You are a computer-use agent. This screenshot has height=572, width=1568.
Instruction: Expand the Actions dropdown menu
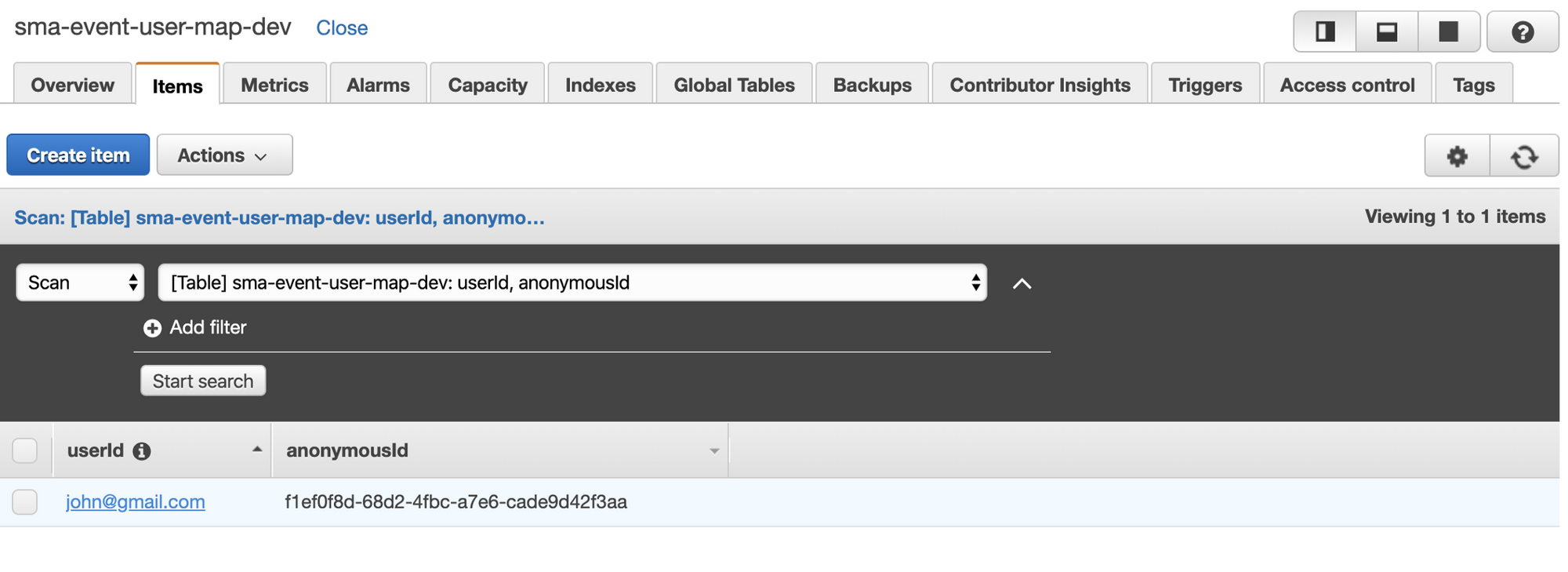[224, 155]
